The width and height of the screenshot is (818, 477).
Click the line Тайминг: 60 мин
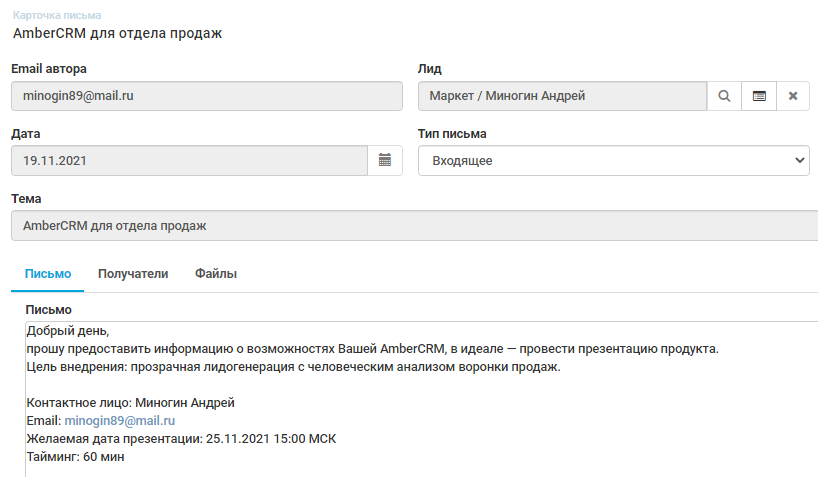pos(75,457)
